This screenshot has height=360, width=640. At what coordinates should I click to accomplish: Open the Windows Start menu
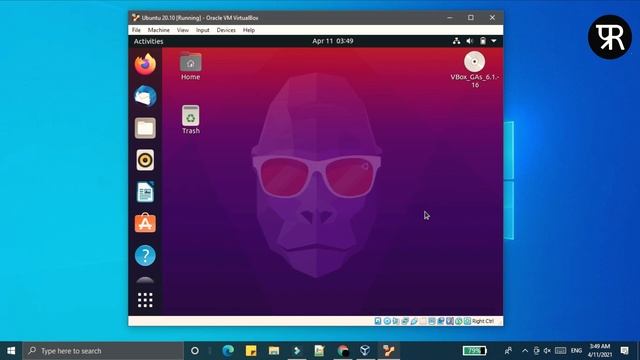point(11,351)
